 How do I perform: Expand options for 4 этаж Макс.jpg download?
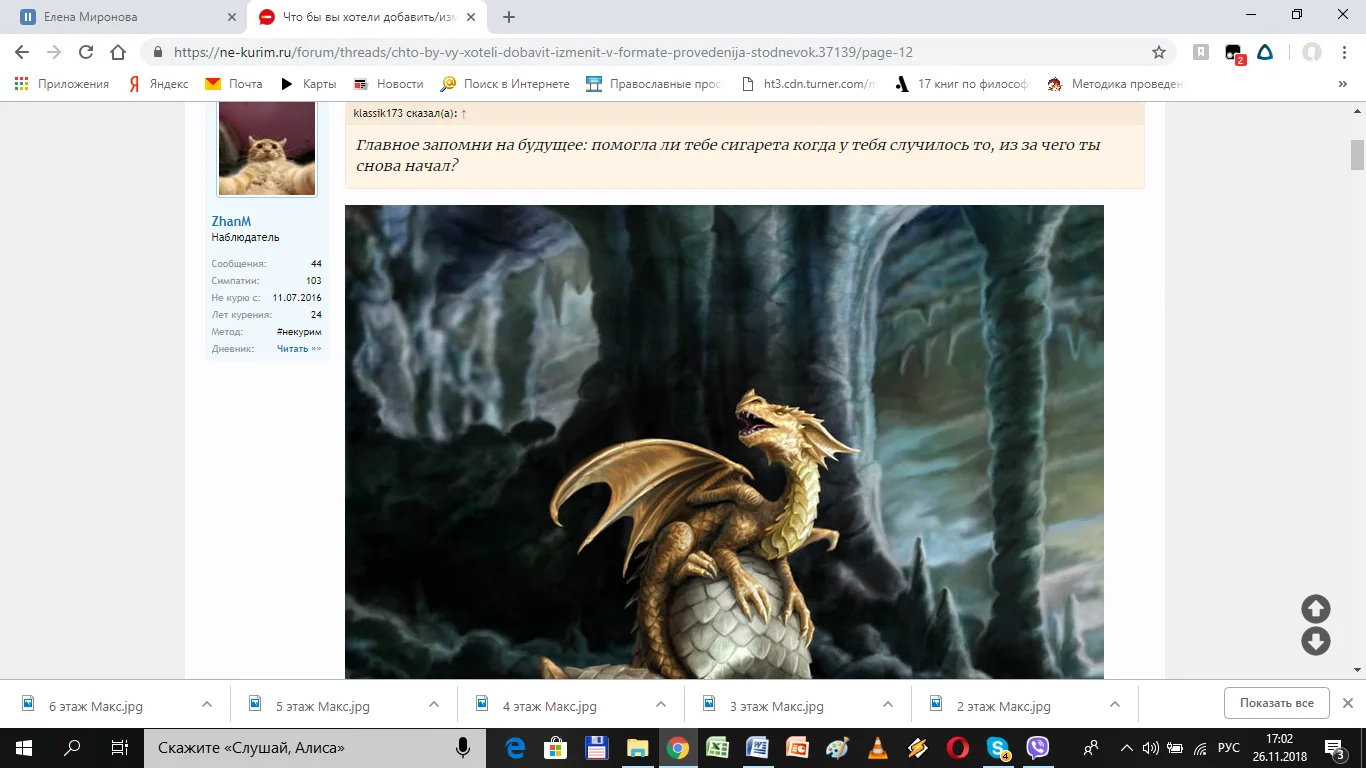pyautogui.click(x=661, y=704)
